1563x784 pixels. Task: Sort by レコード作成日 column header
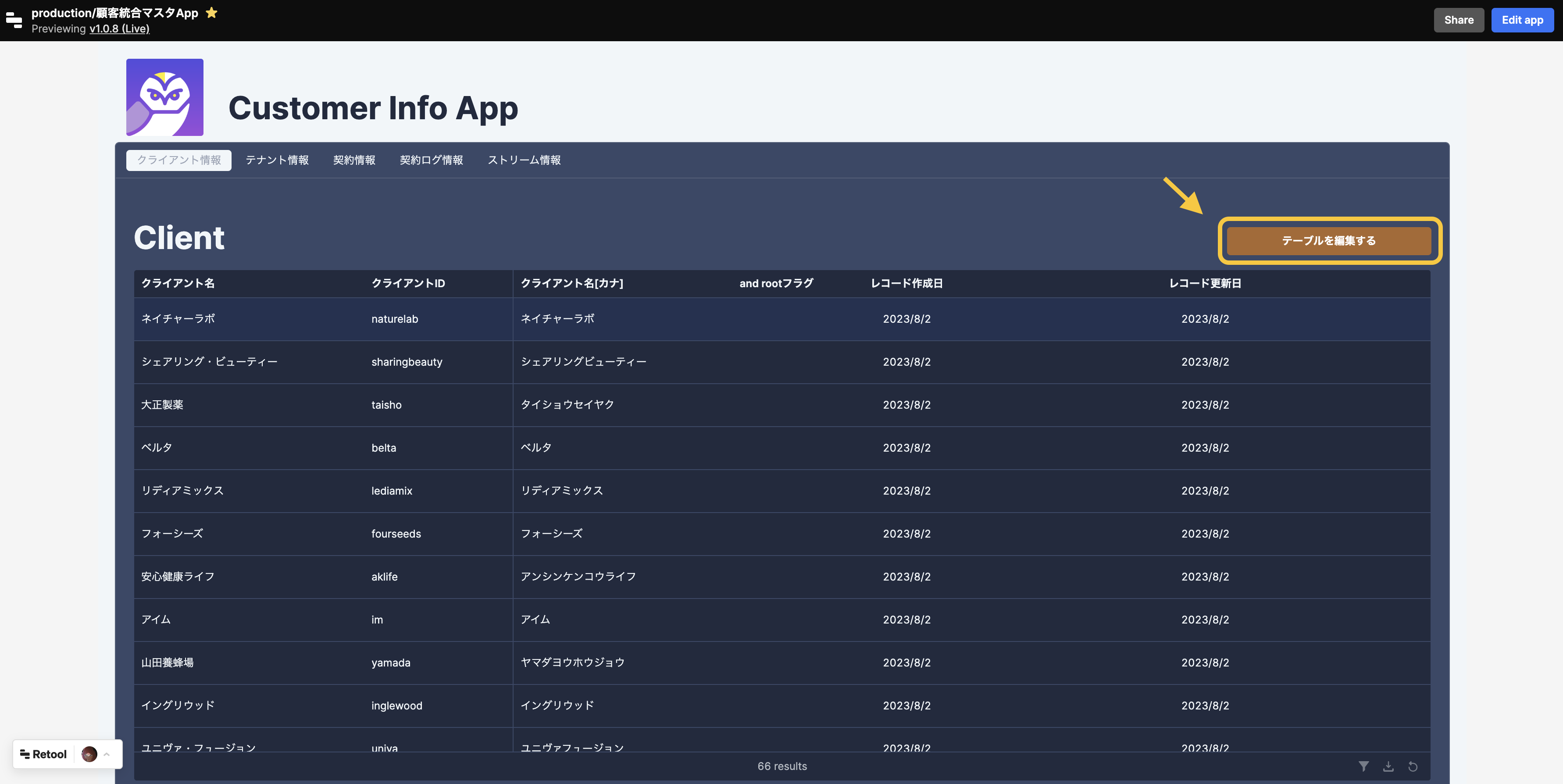pyautogui.click(x=906, y=283)
